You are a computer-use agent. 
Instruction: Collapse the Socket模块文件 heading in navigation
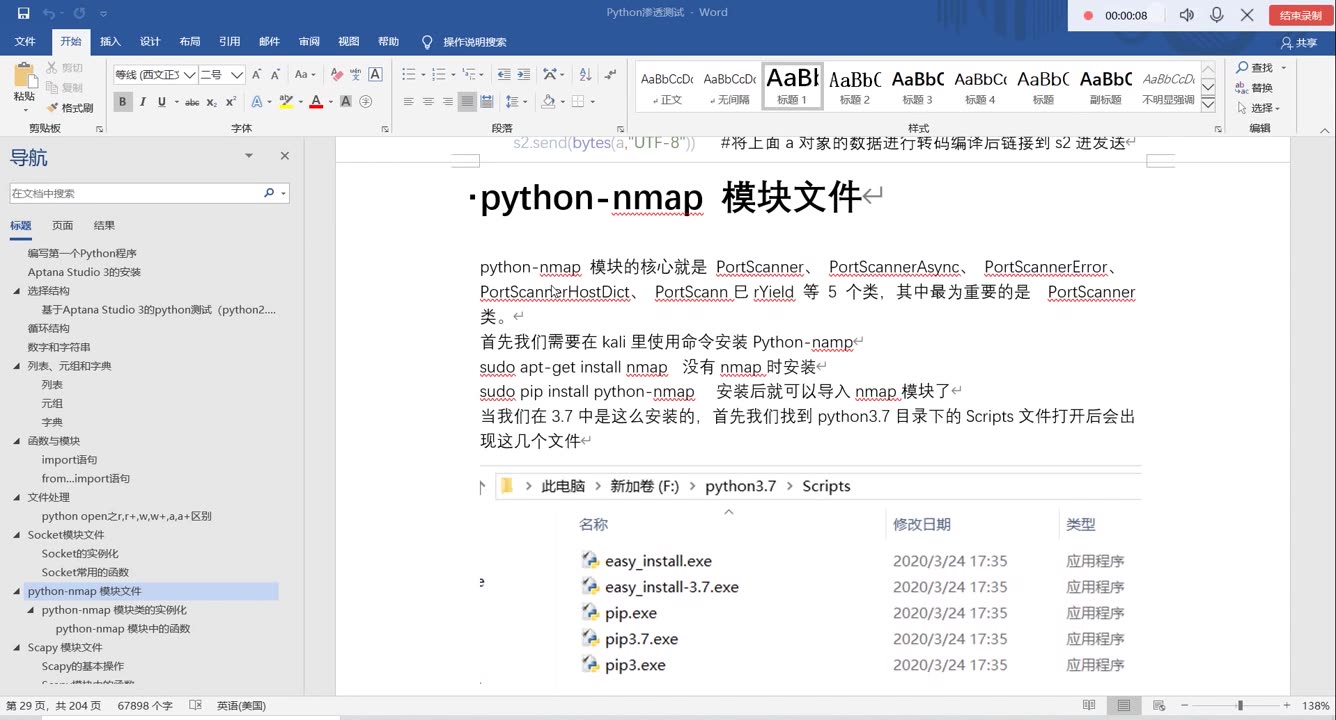click(14, 534)
